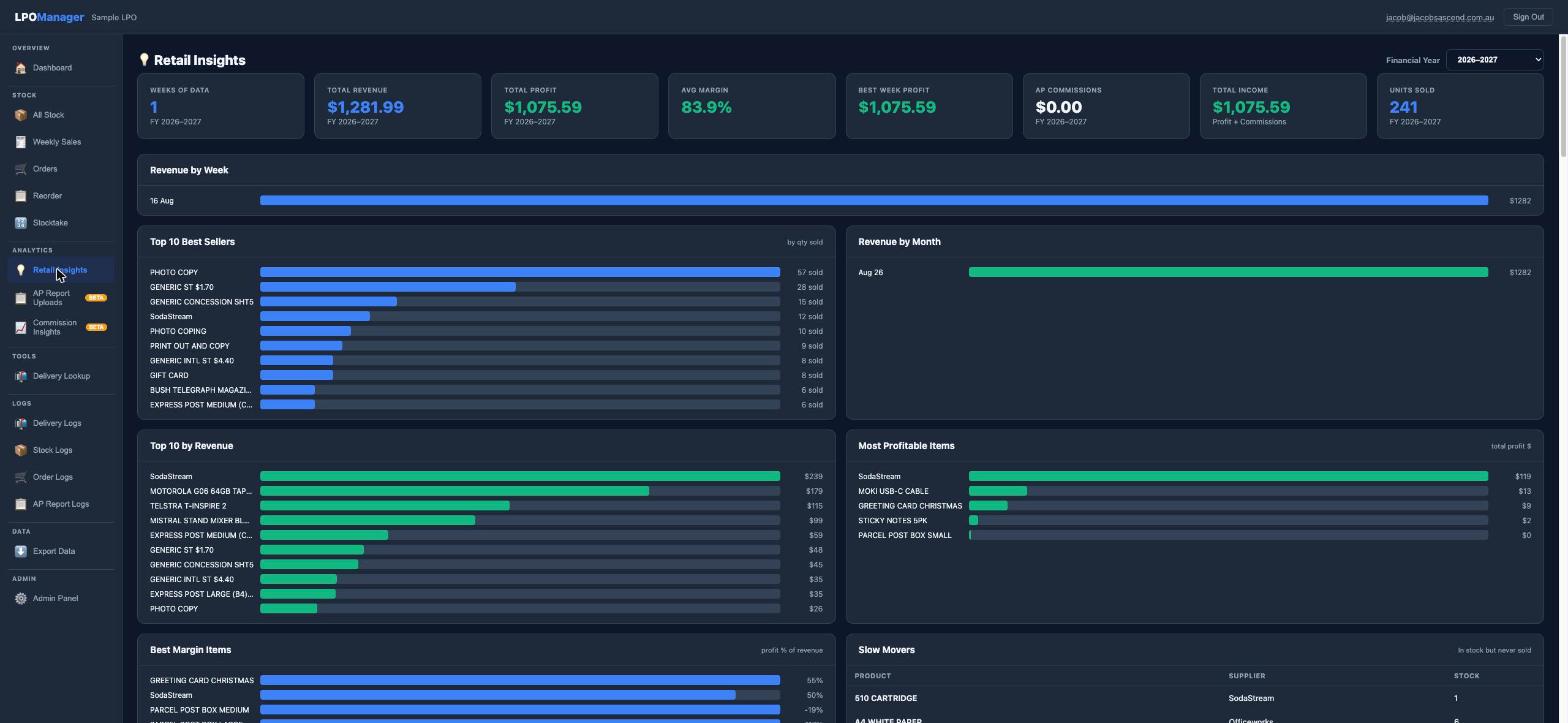Screen dimensions: 1568x723
Task: Click the Stocktake icon
Action: coord(20,223)
